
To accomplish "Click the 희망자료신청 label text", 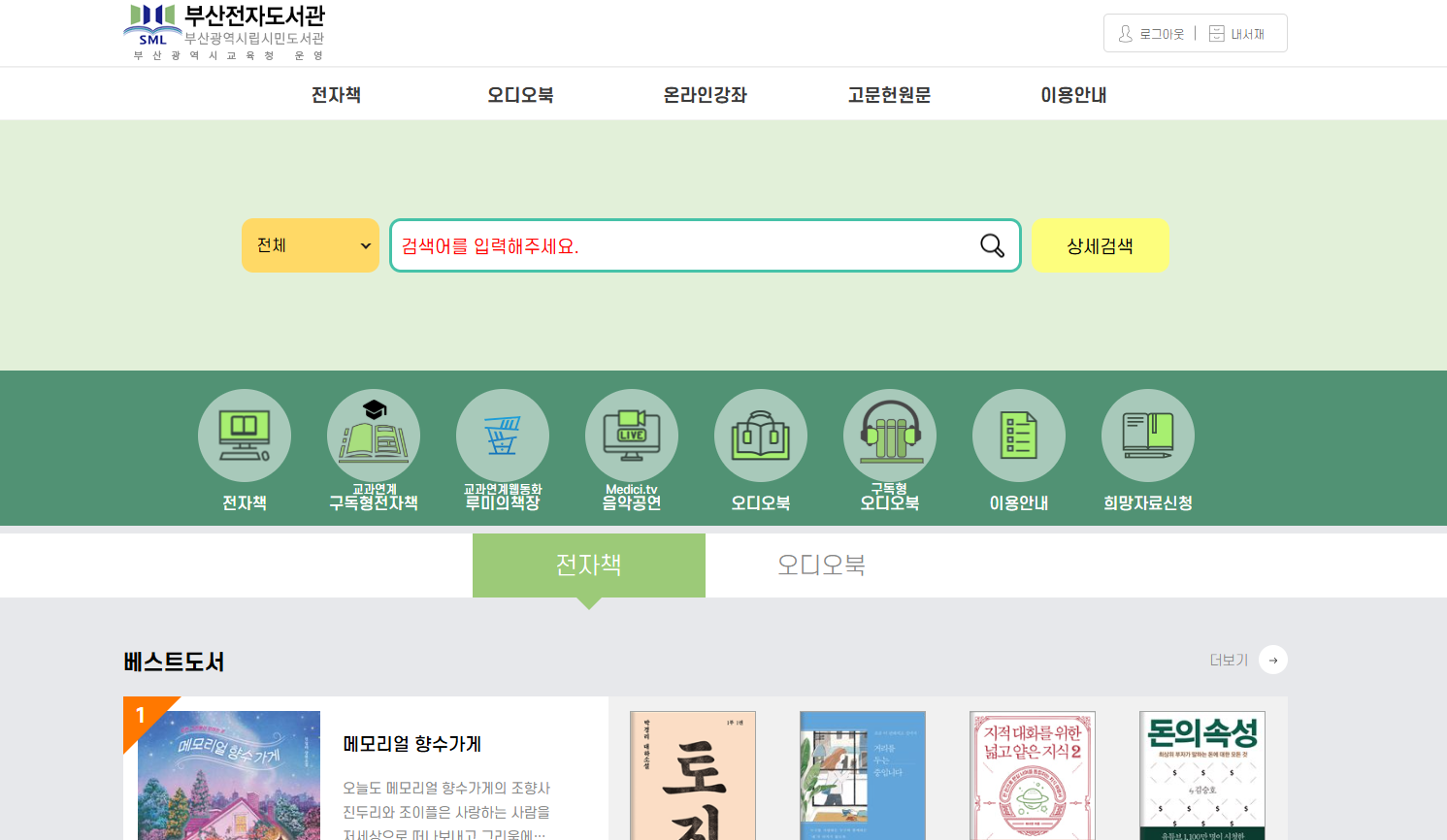I will click(x=1148, y=503).
